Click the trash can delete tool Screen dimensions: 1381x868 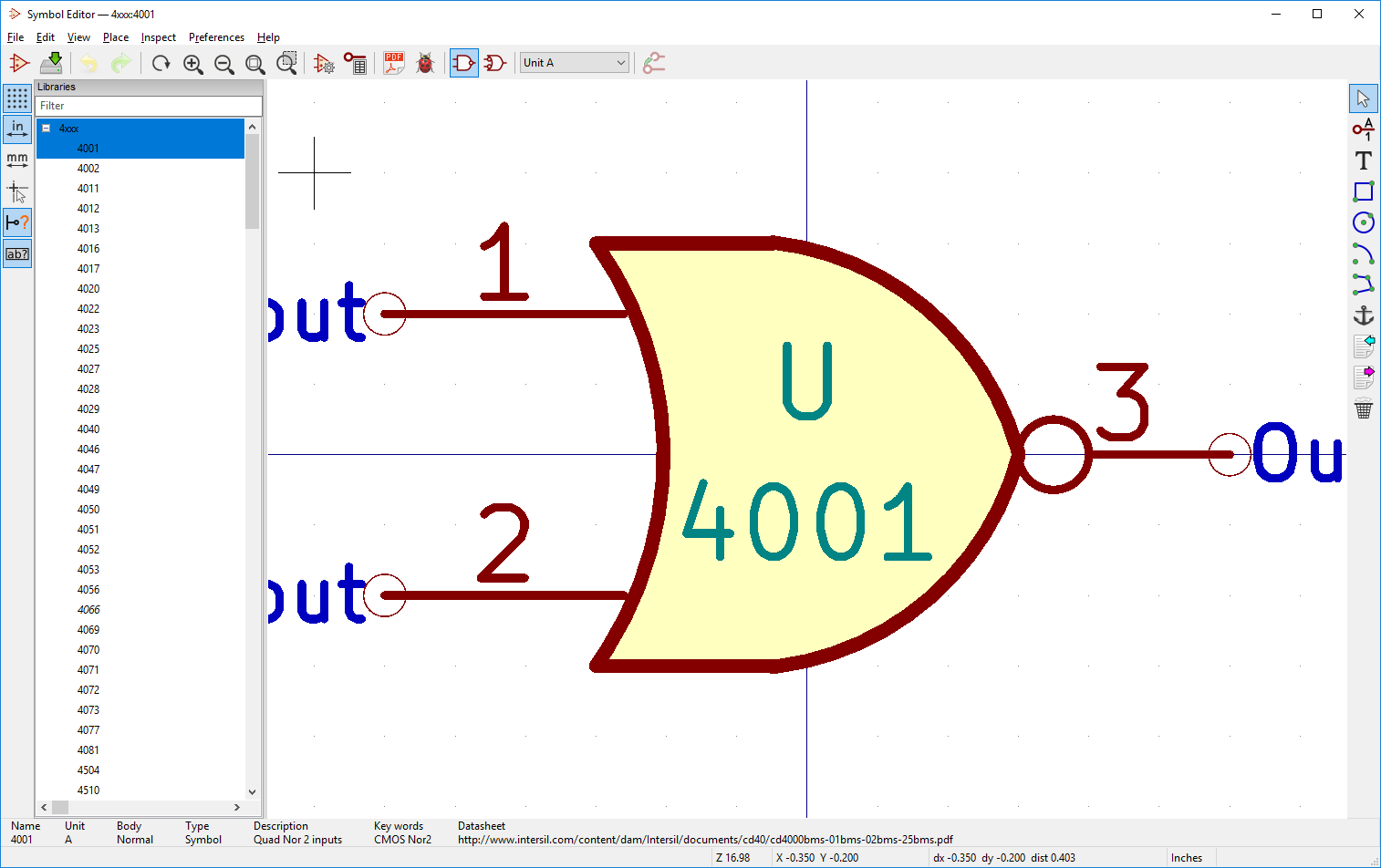pyautogui.click(x=1363, y=409)
